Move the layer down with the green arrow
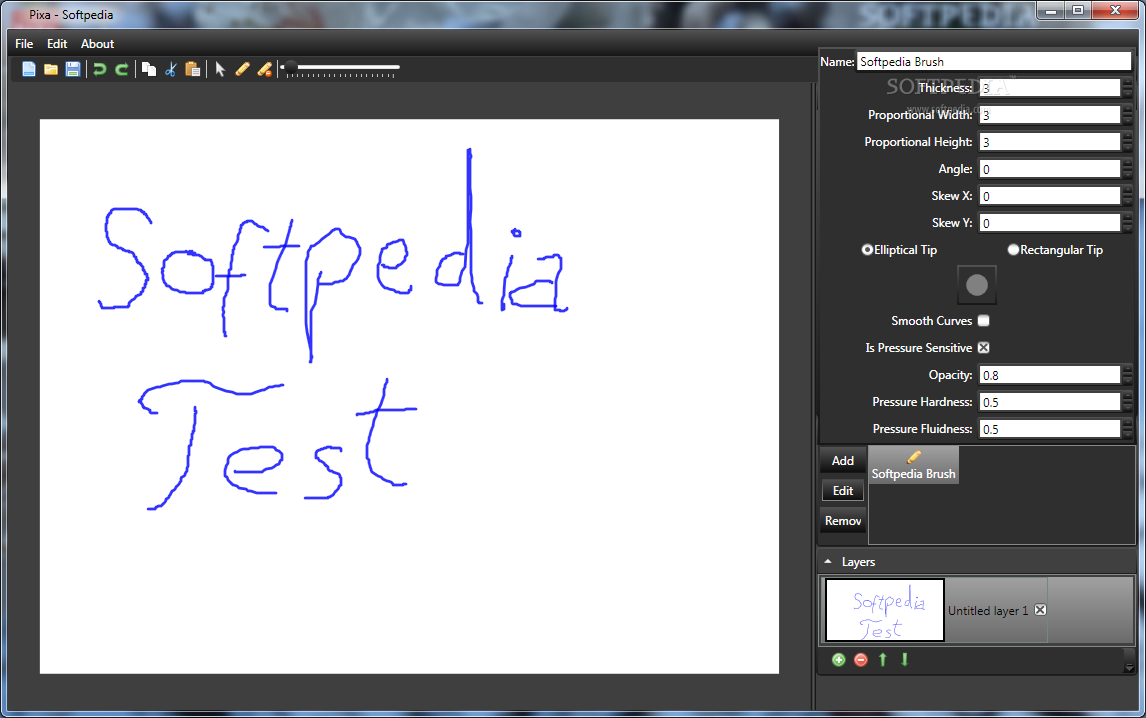Screen dimensions: 1146x718 (x=904, y=660)
